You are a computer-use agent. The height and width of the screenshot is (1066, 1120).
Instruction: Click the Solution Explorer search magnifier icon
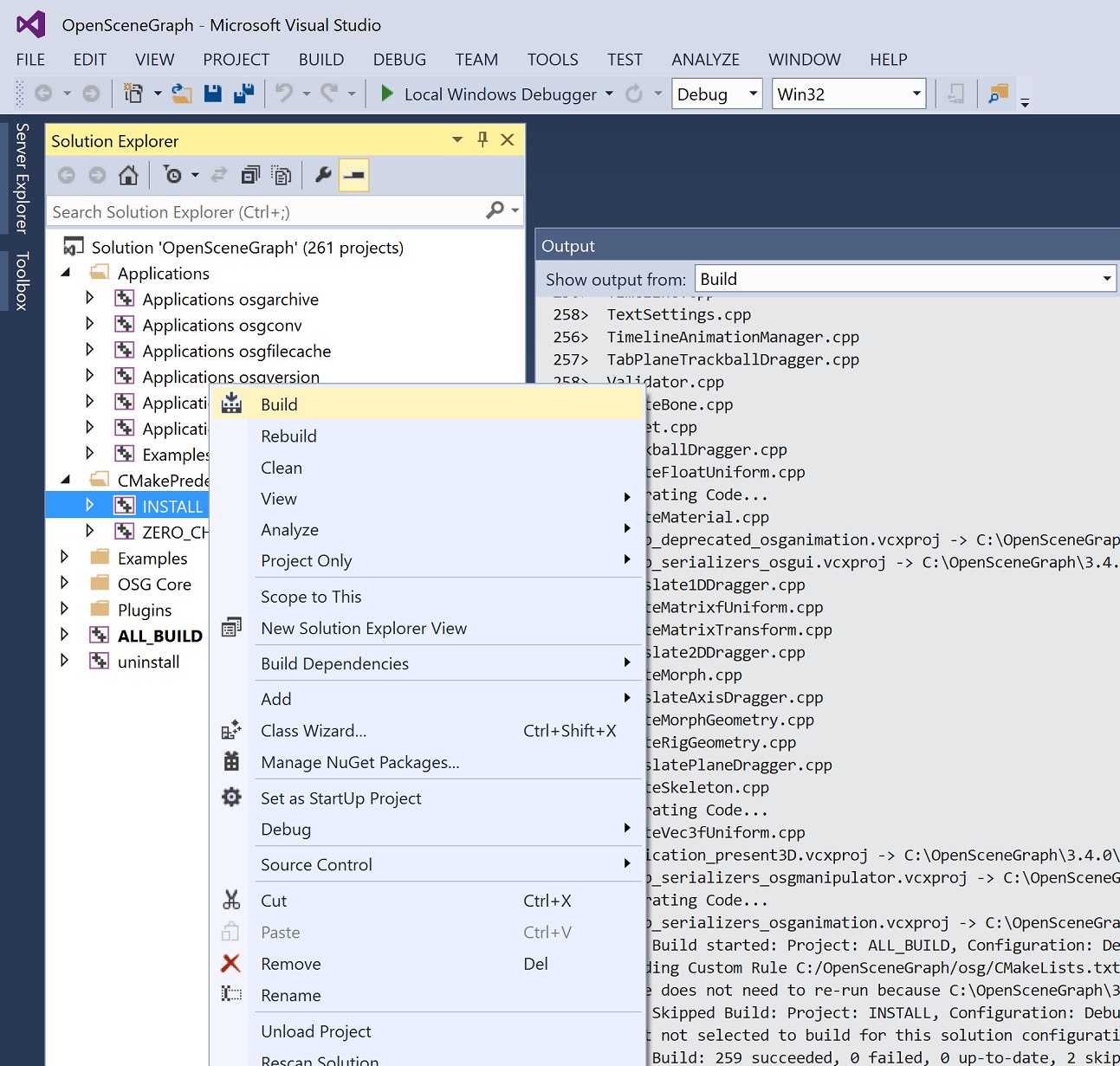[x=495, y=210]
